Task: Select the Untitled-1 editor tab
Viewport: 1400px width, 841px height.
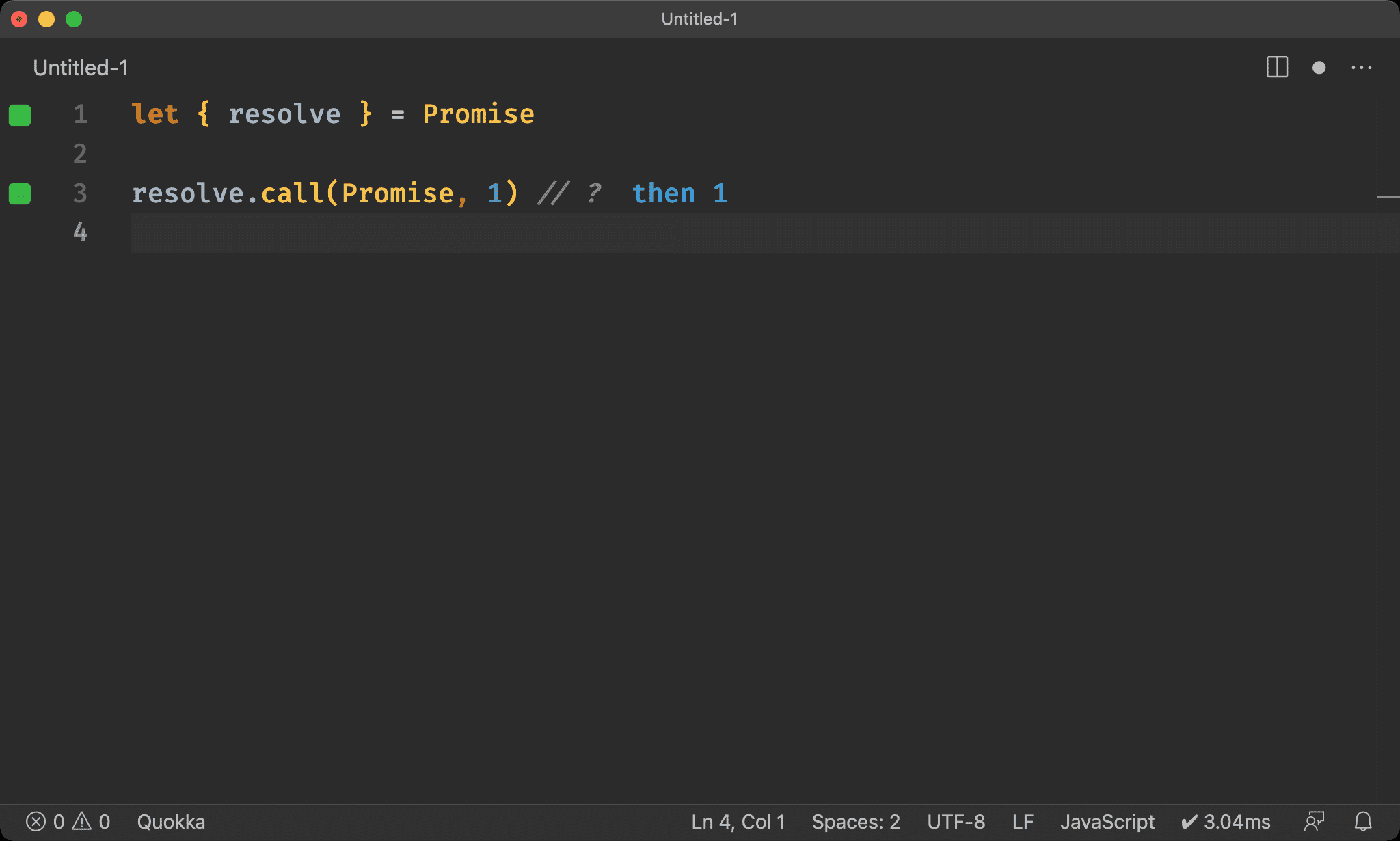Action: pyautogui.click(x=81, y=68)
